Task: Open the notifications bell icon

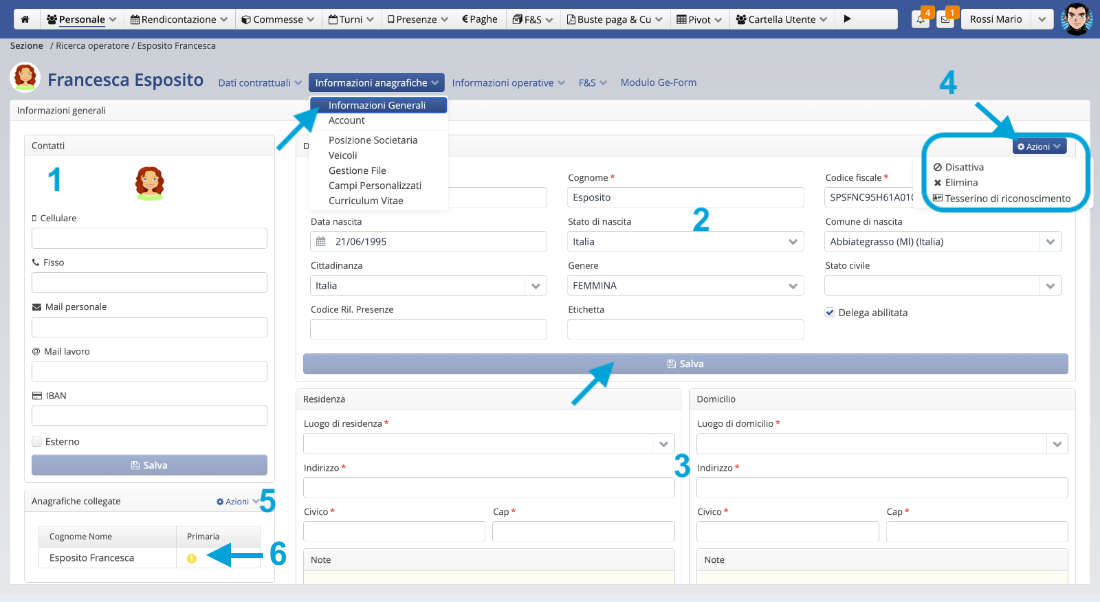Action: (920, 20)
